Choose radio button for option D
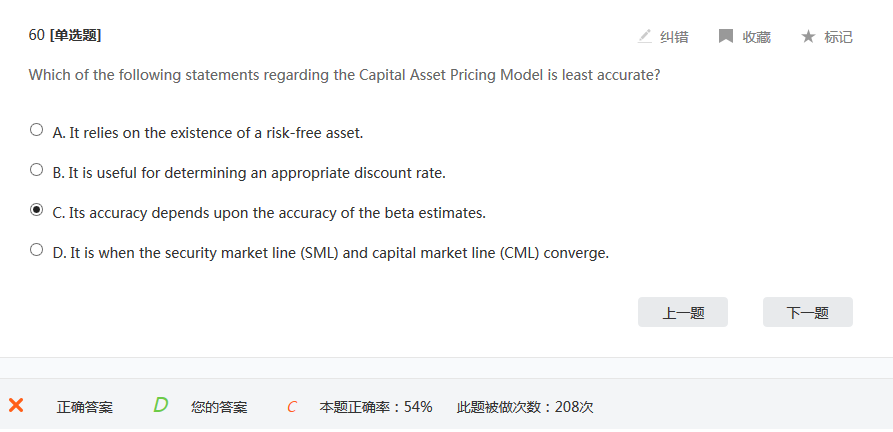This screenshot has width=893, height=432. coord(37,250)
